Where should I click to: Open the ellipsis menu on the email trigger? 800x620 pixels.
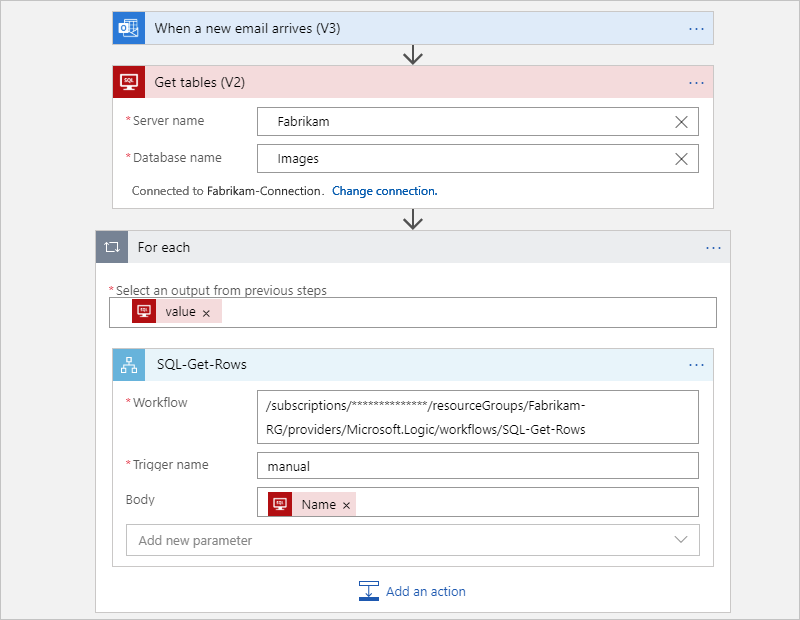click(x=696, y=28)
